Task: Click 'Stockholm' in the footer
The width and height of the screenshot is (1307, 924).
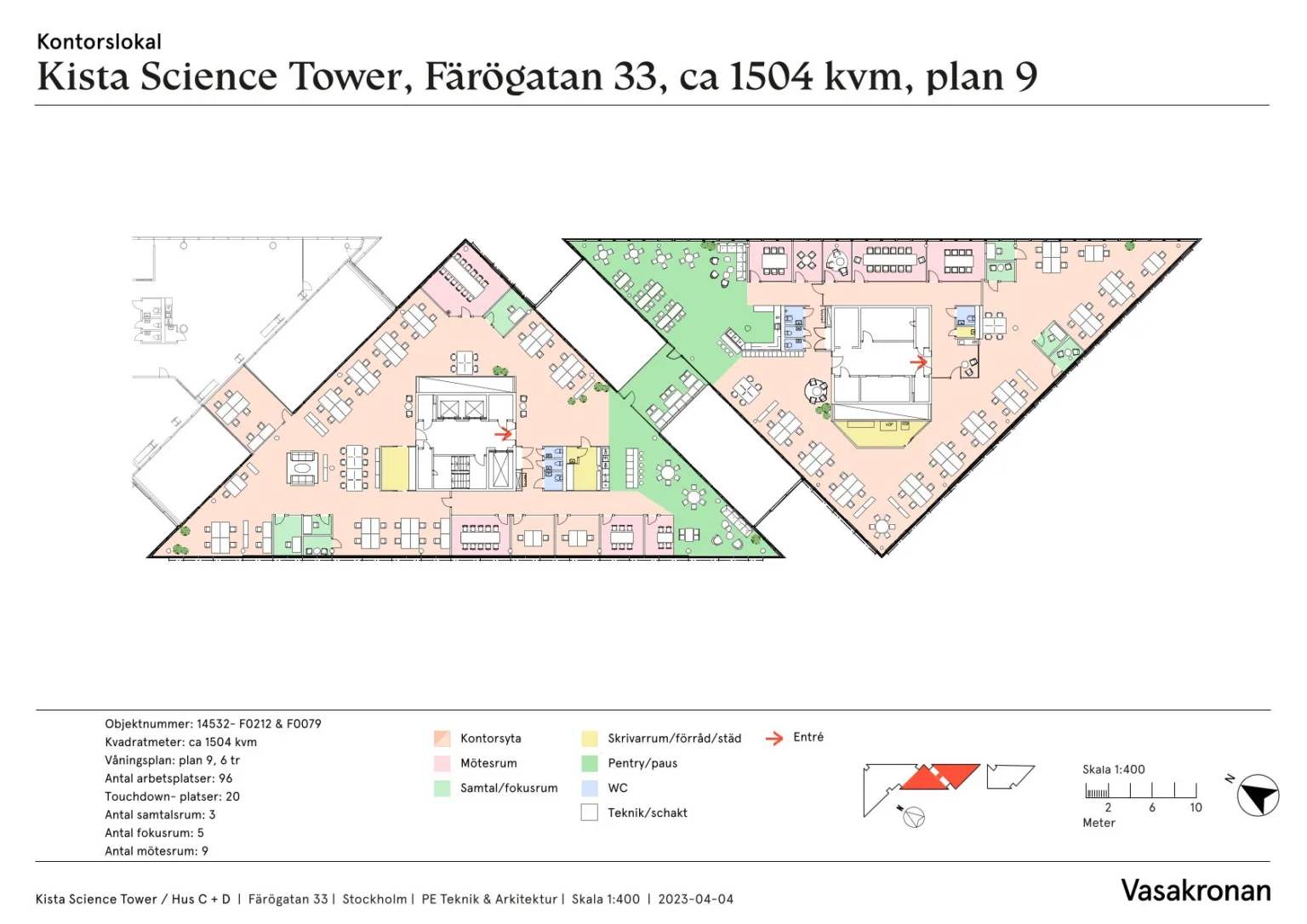Action: tap(374, 899)
